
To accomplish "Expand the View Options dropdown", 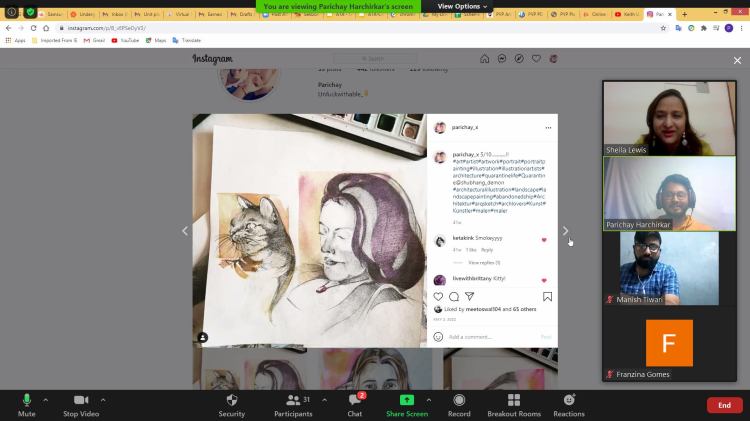I will 462,6.
